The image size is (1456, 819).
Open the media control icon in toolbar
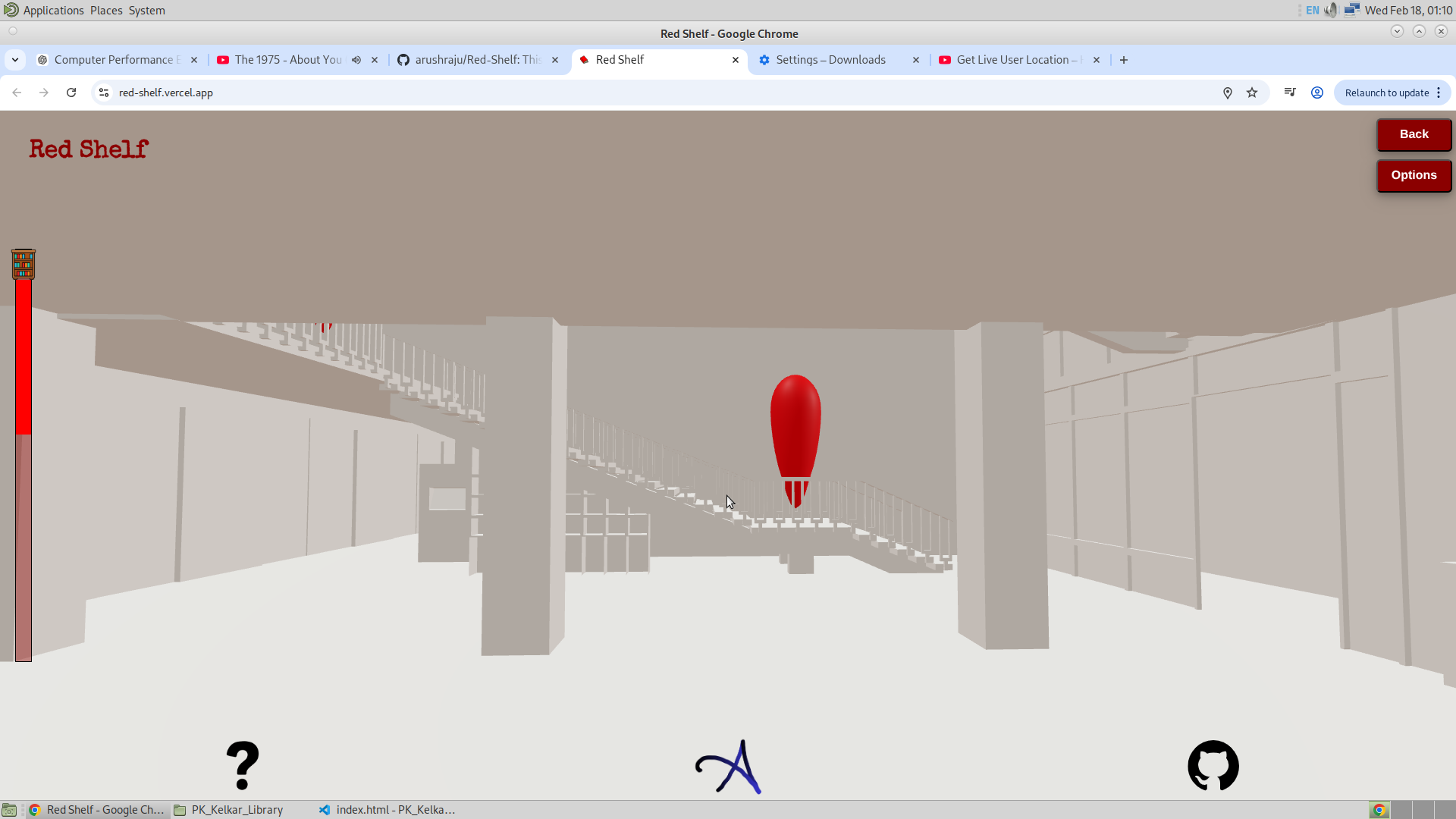click(1290, 93)
